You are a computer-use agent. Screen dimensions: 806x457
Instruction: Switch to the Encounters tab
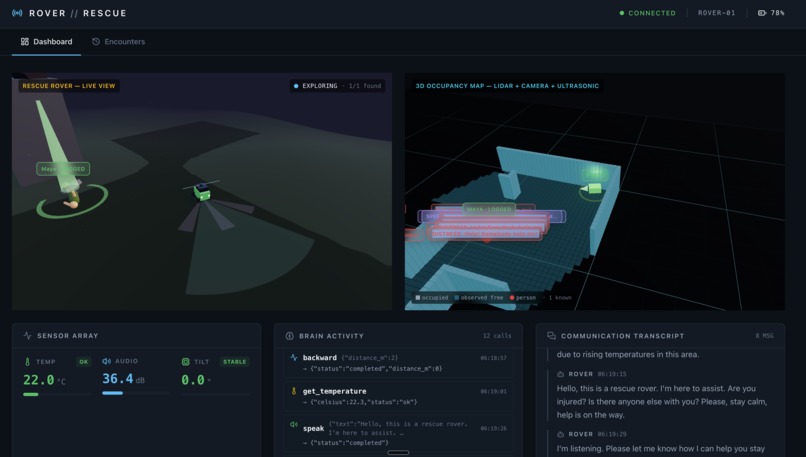click(x=119, y=42)
